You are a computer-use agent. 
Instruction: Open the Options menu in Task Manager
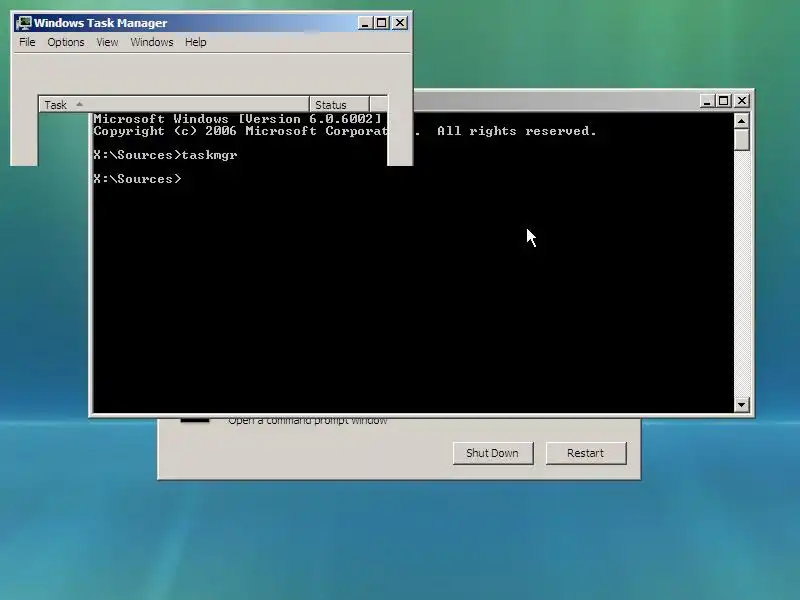tap(66, 42)
